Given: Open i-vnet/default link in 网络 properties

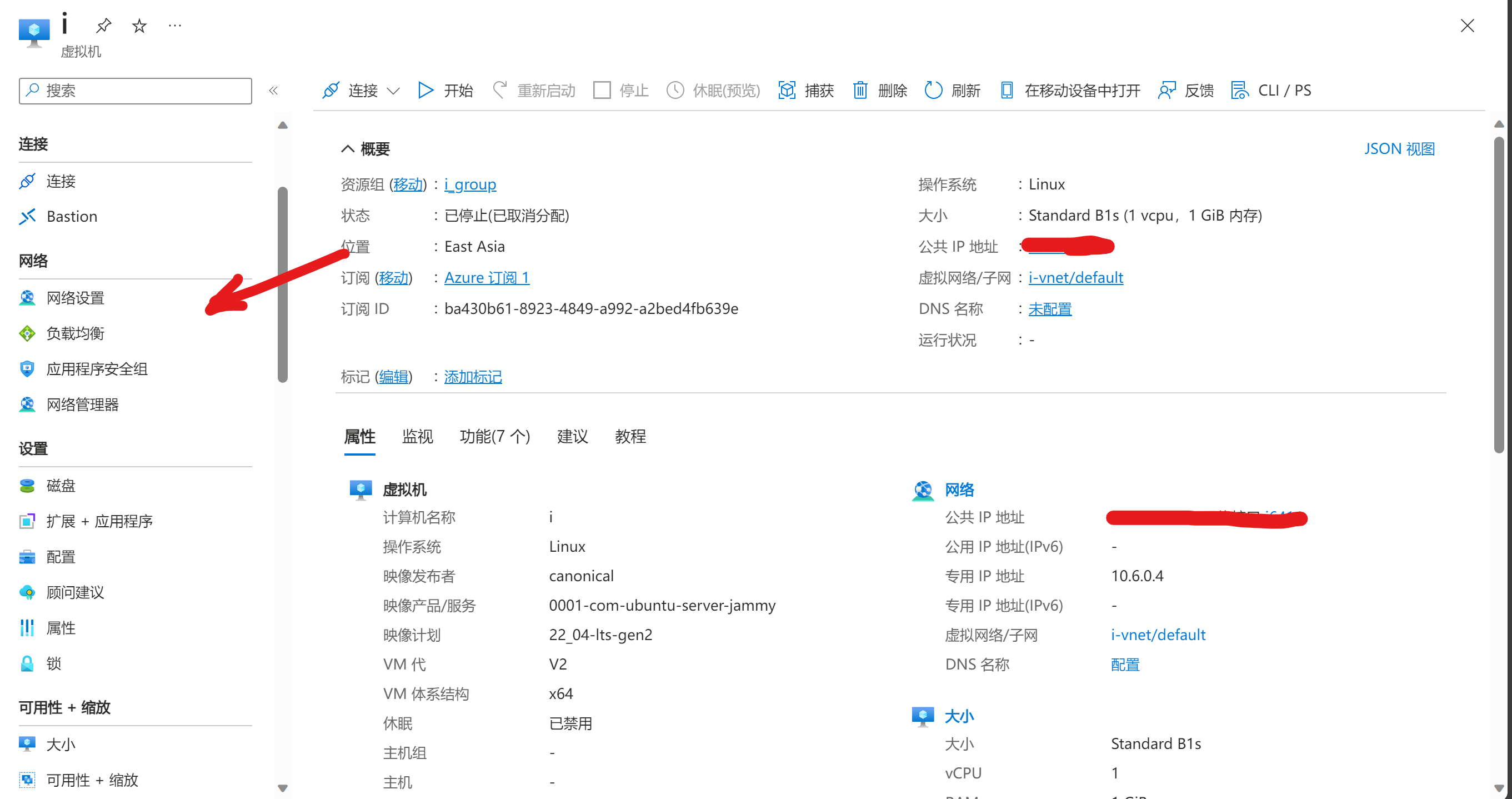Looking at the screenshot, I should (x=1158, y=635).
